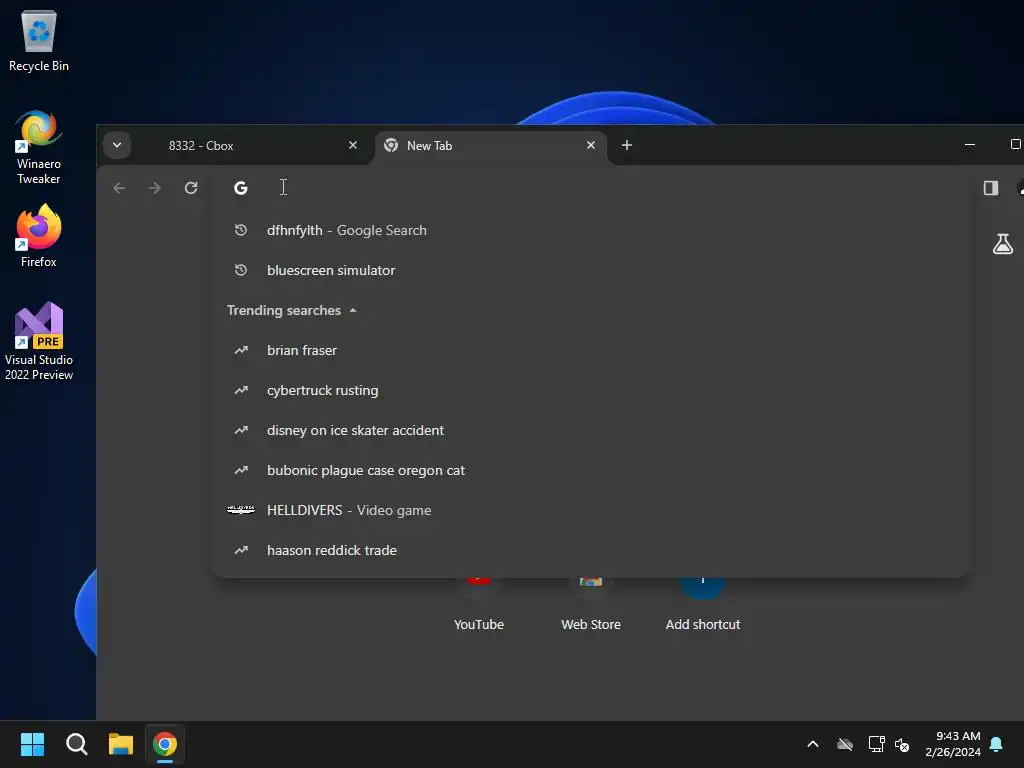Choose haason reddick trade suggestion
Image resolution: width=1024 pixels, height=768 pixels.
pyautogui.click(x=591, y=551)
